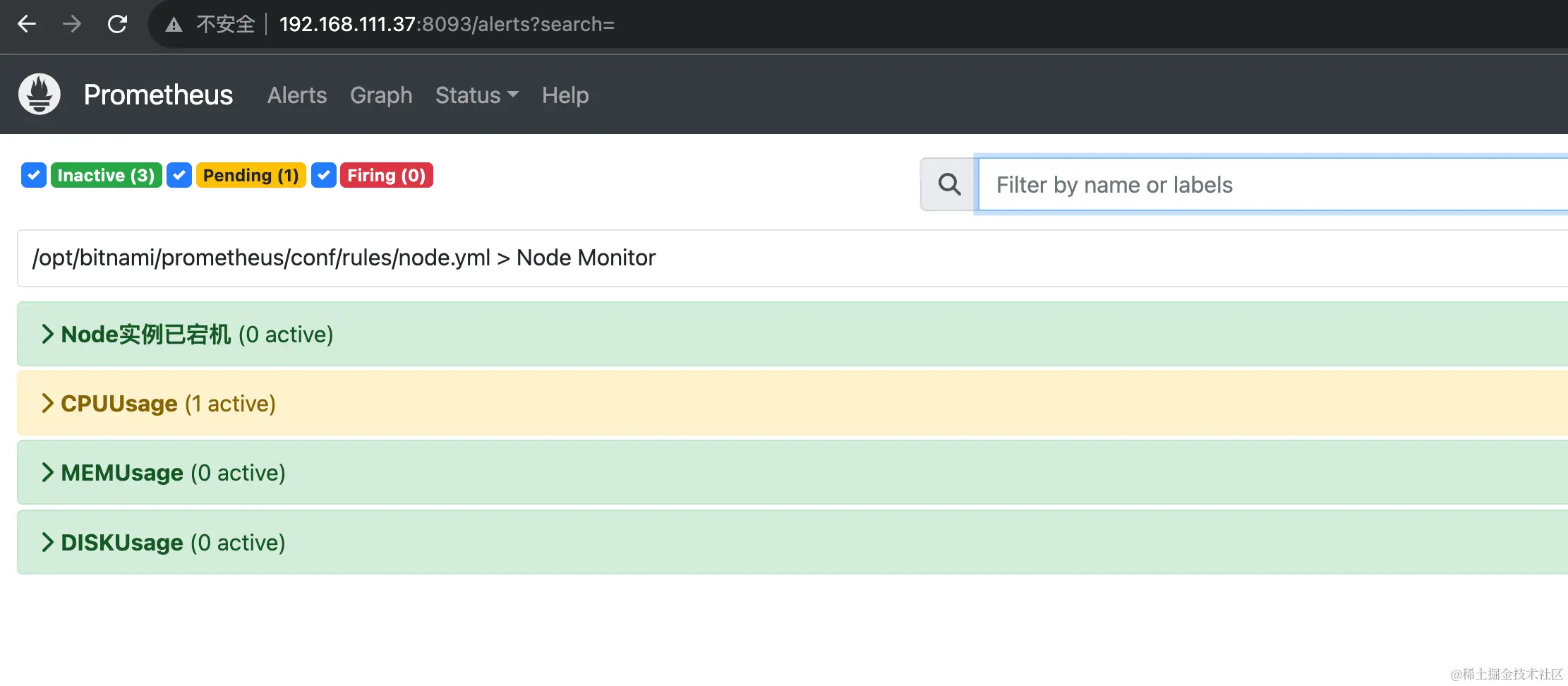Open the Graph page
The image size is (1568, 686).
(x=381, y=95)
